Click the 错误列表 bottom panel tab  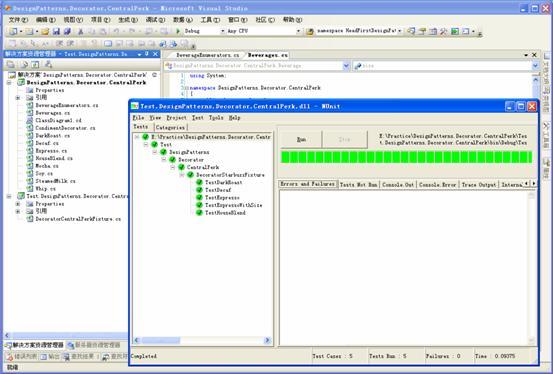pyautogui.click(x=21, y=357)
